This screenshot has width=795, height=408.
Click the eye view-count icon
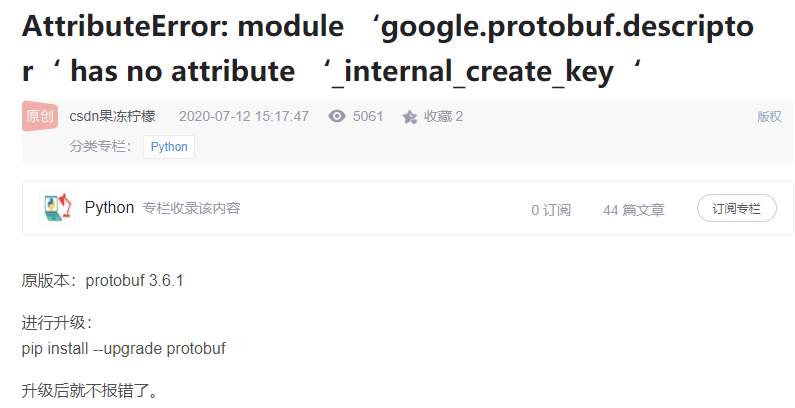click(x=338, y=116)
